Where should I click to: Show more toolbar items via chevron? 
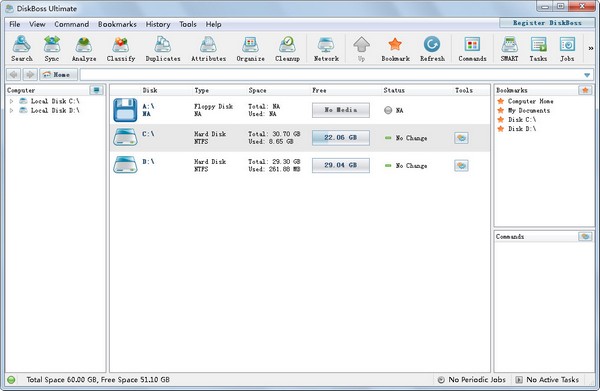[x=591, y=48]
